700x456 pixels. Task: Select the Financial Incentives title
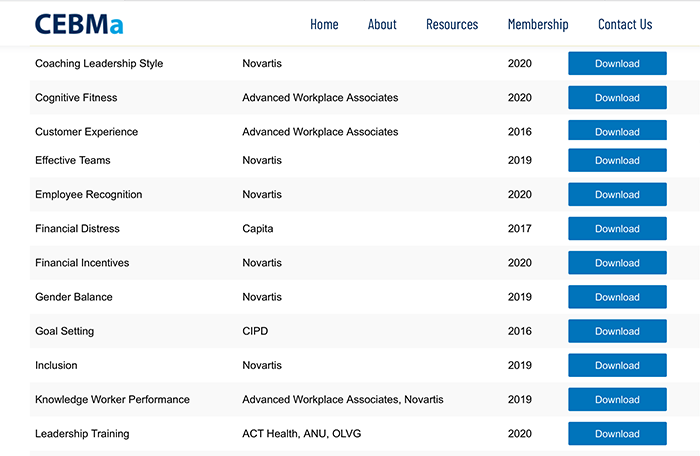[x=82, y=263]
